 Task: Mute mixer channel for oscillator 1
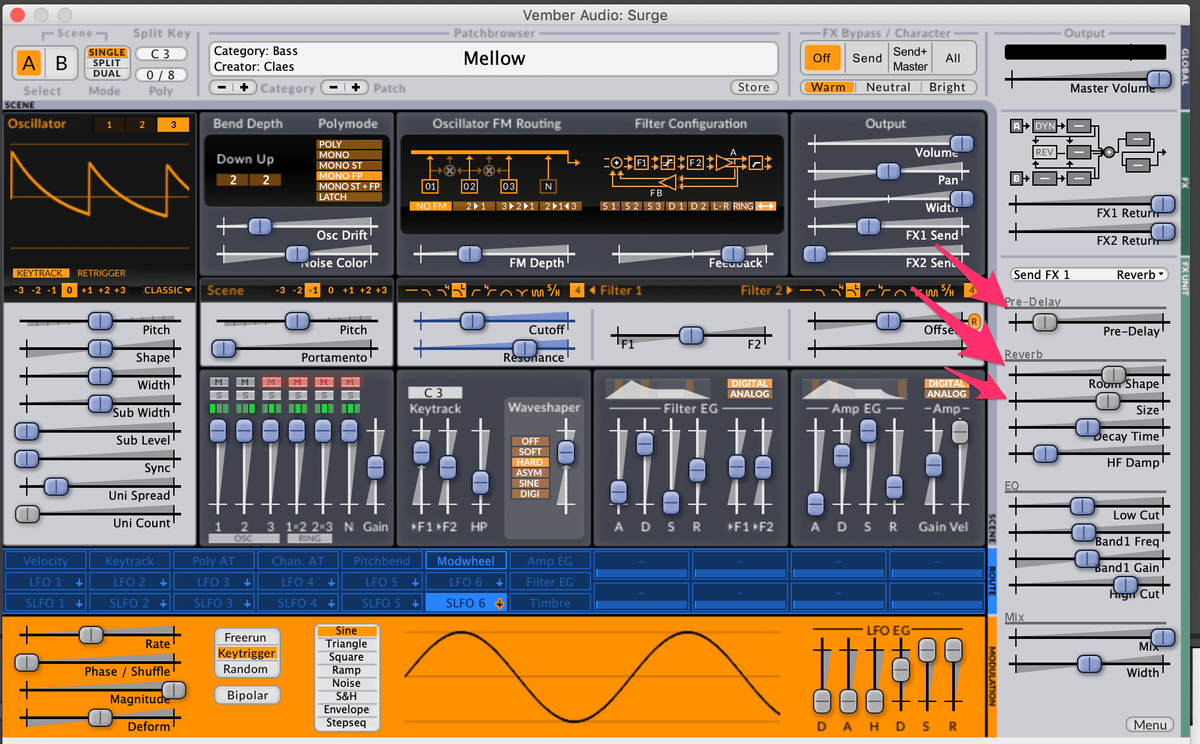(x=217, y=382)
